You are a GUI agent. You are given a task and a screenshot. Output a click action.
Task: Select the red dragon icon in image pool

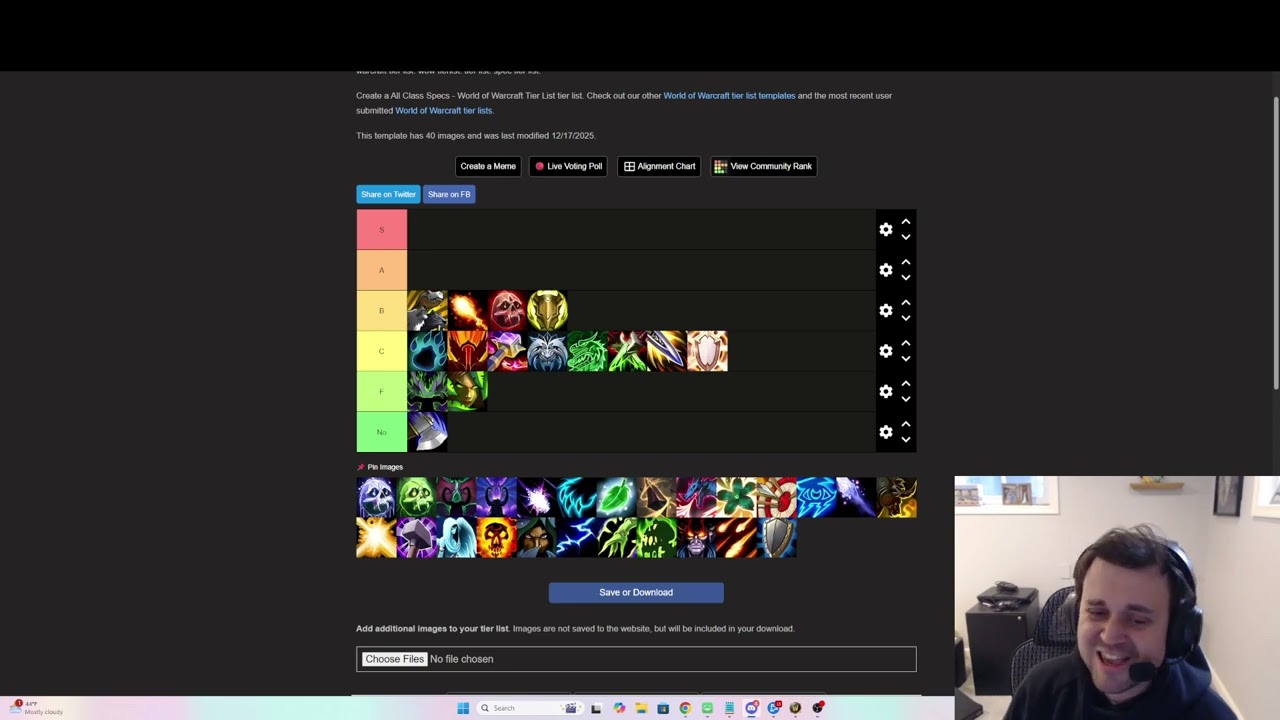pyautogui.click(x=696, y=497)
